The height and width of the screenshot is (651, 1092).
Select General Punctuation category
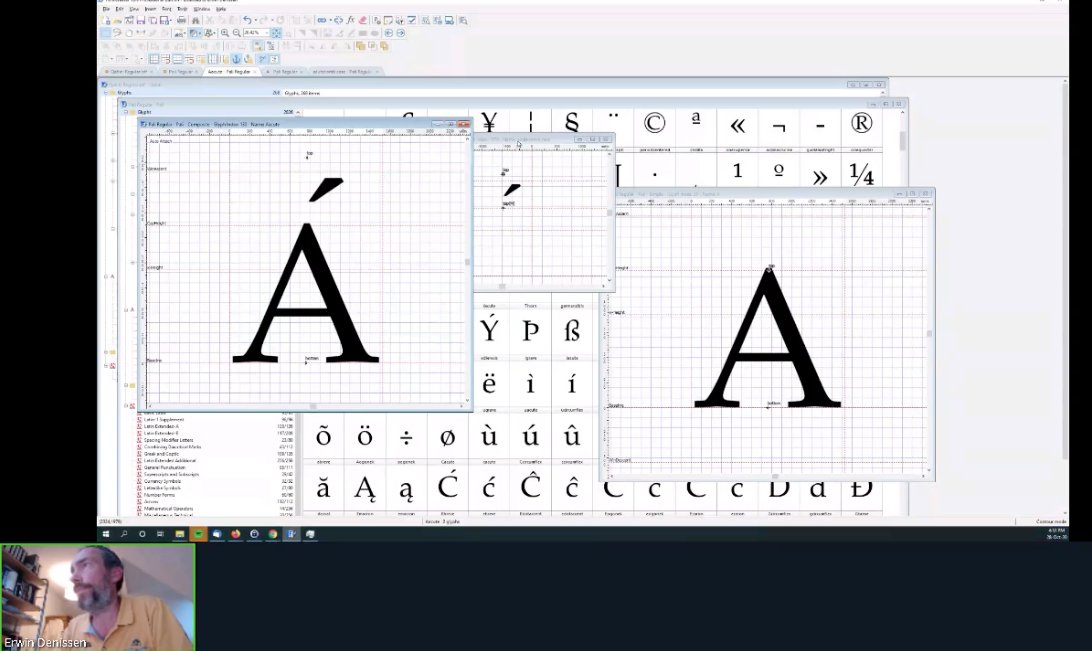[164, 467]
